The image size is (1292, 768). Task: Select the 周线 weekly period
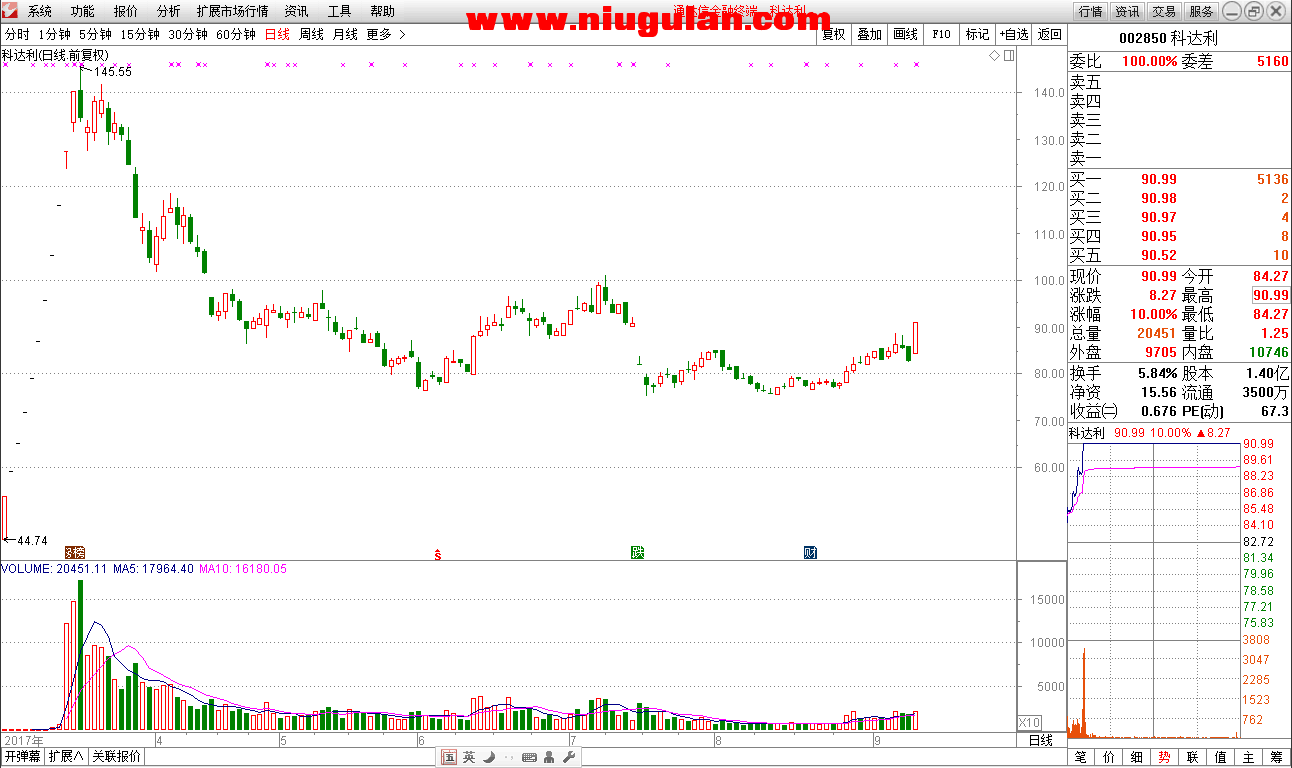311,34
